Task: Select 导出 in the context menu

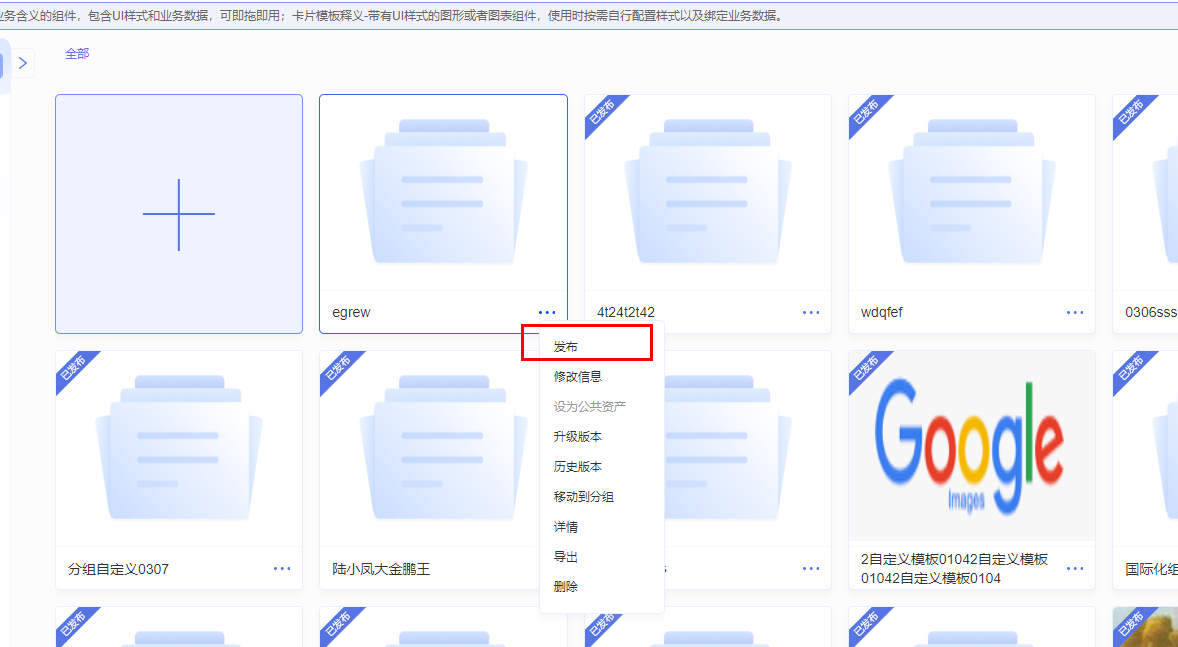Action: coord(566,557)
